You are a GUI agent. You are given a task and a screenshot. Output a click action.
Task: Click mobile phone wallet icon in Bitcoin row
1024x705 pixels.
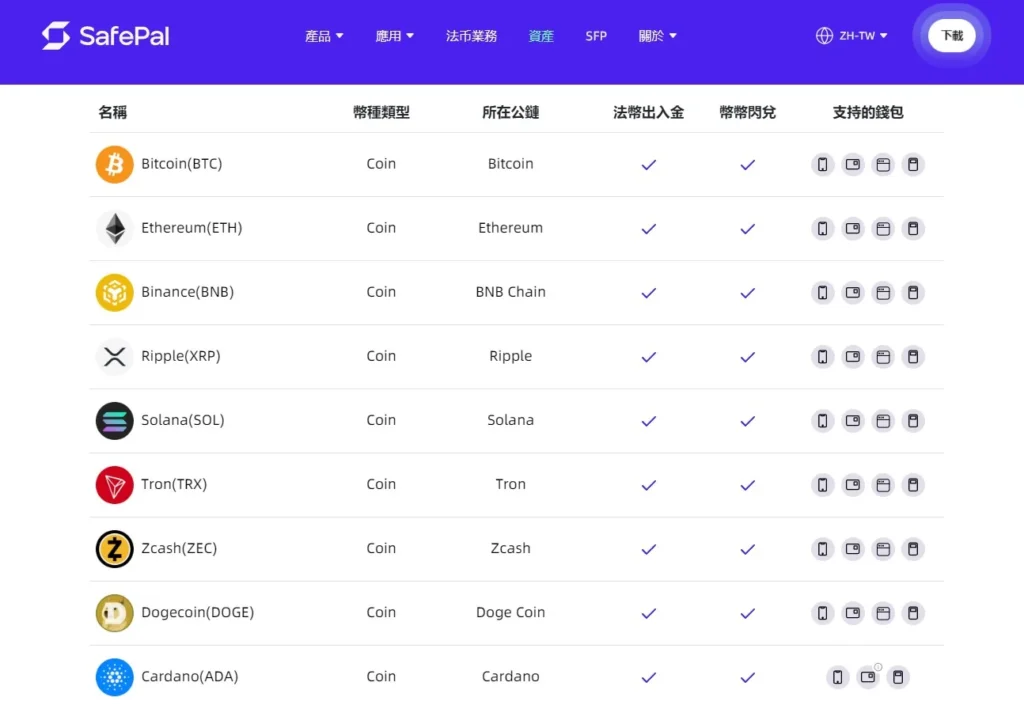click(823, 164)
